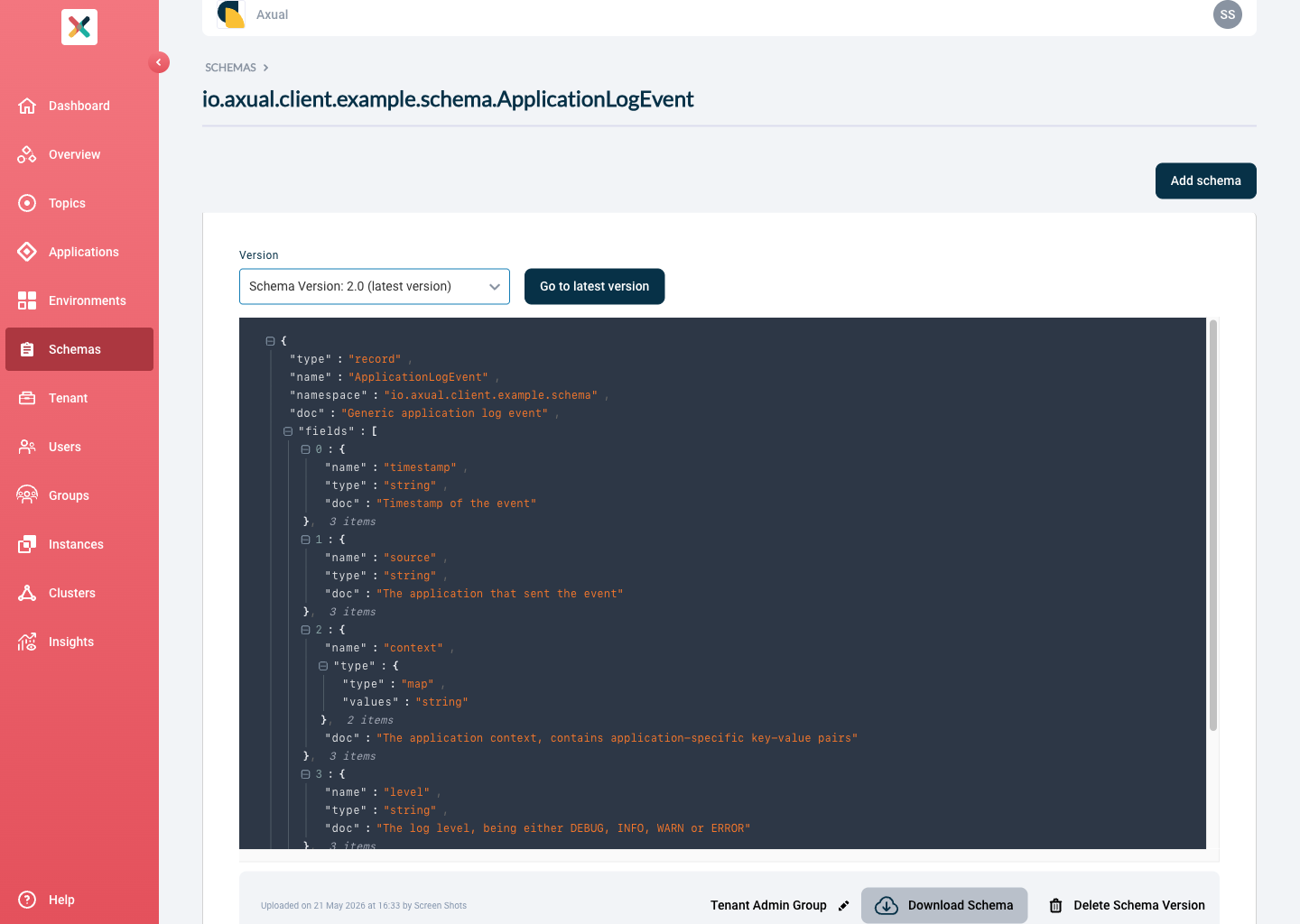This screenshot has width=1300, height=924.
Task: Click the Axual X logo in sidebar
Action: pos(79,27)
